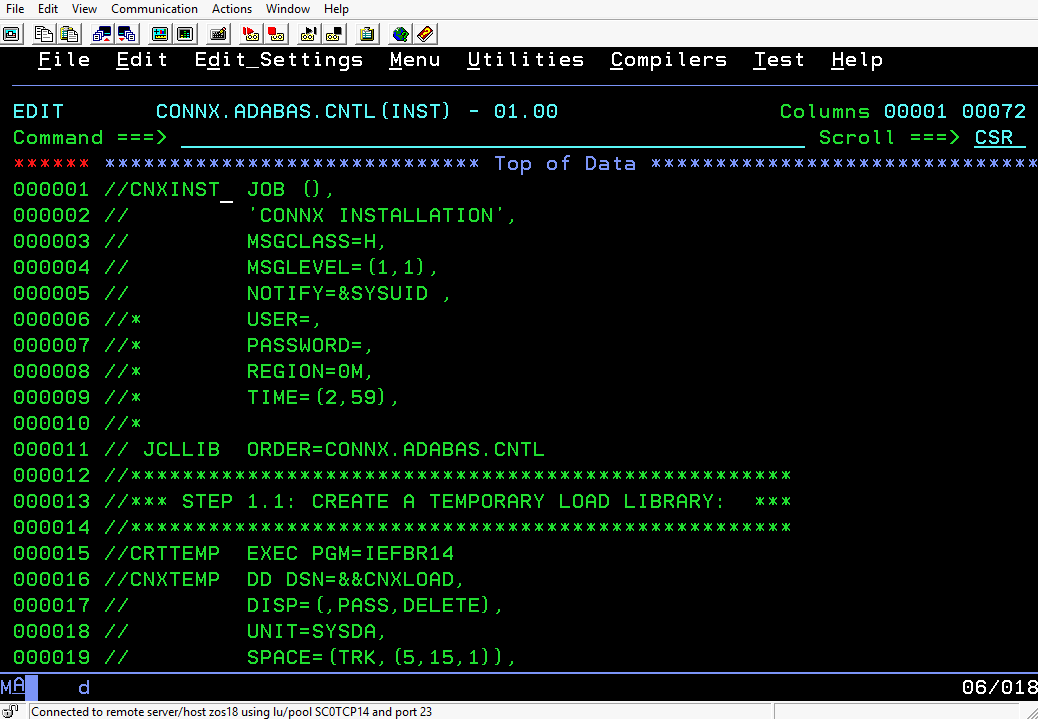Click line number 000012
The height and width of the screenshot is (719, 1038).
(x=51, y=475)
